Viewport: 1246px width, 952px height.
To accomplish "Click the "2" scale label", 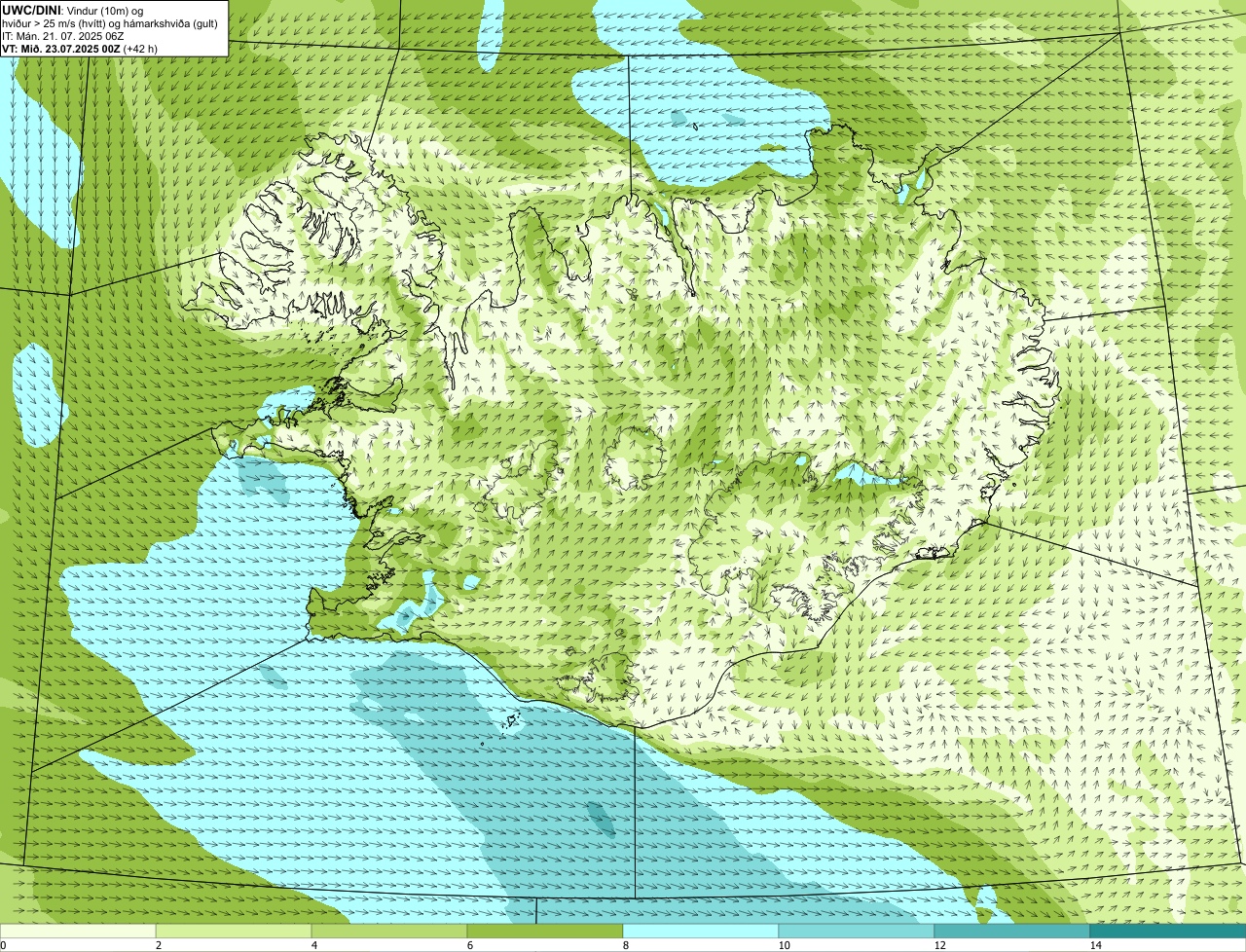I will (x=159, y=945).
